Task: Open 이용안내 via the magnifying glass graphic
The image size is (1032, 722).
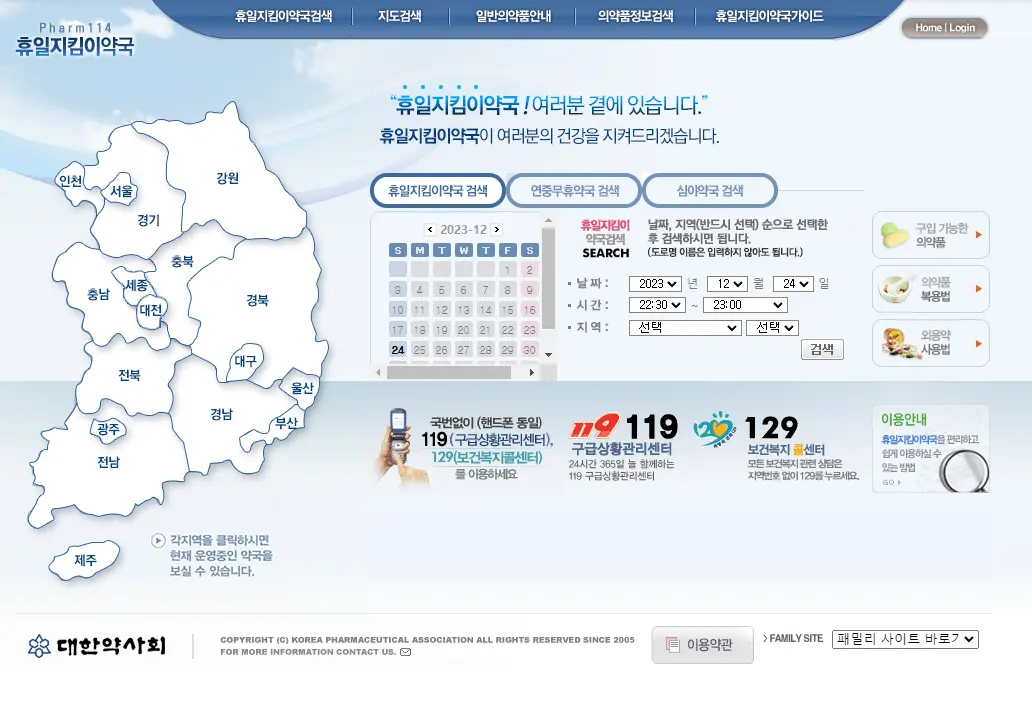Action: click(962, 469)
